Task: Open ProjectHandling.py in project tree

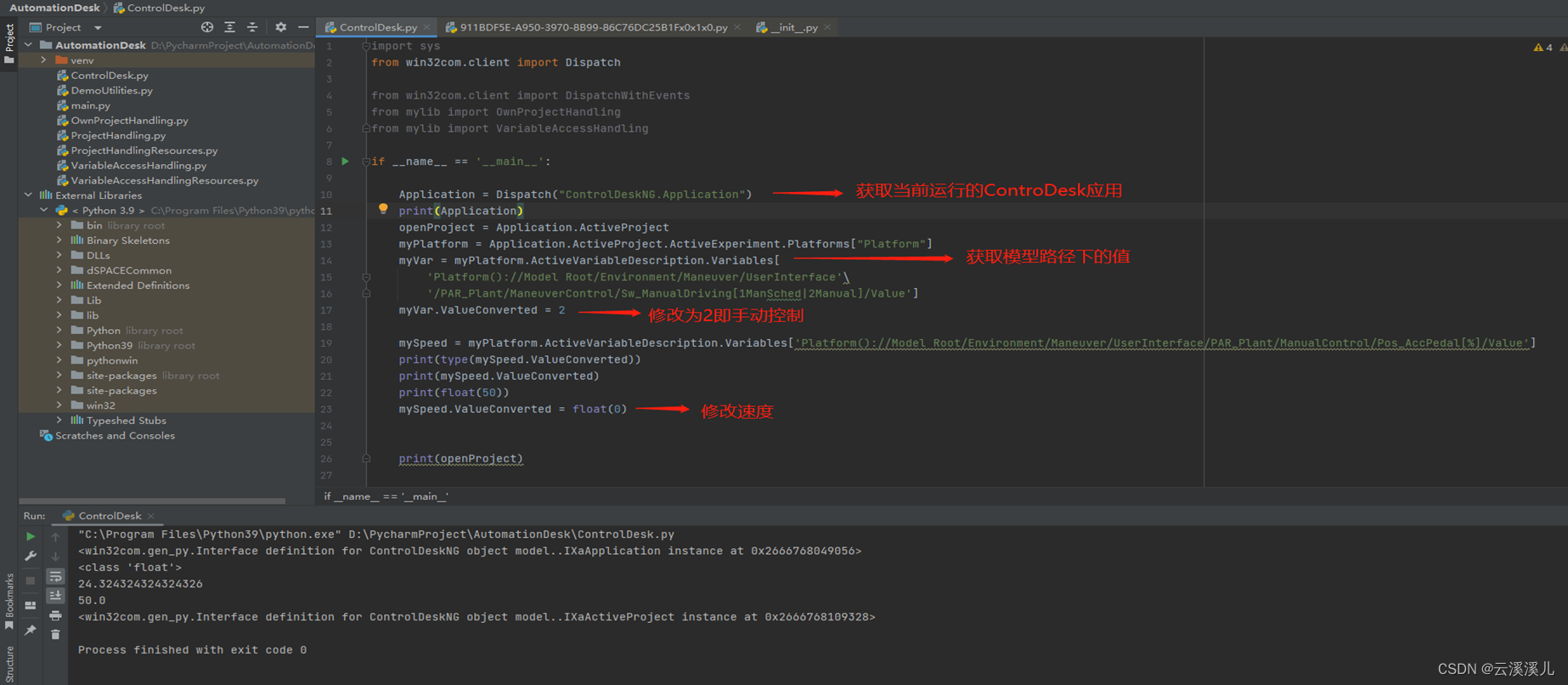Action: pos(118,135)
